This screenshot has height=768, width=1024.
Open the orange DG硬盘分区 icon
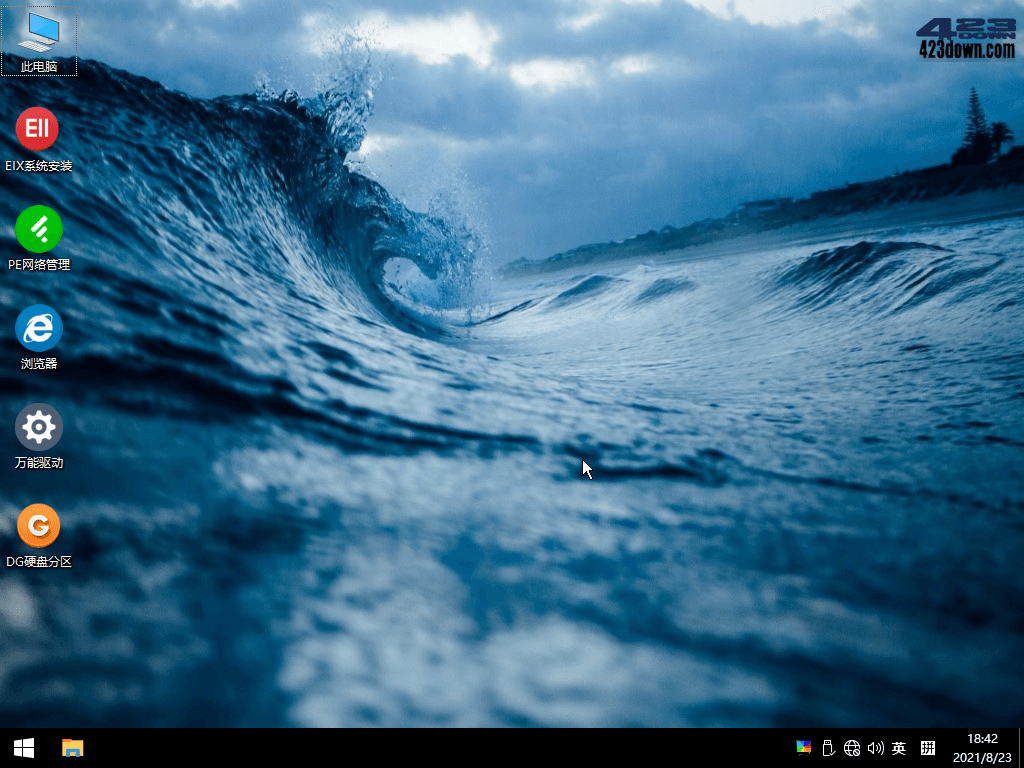tap(38, 525)
